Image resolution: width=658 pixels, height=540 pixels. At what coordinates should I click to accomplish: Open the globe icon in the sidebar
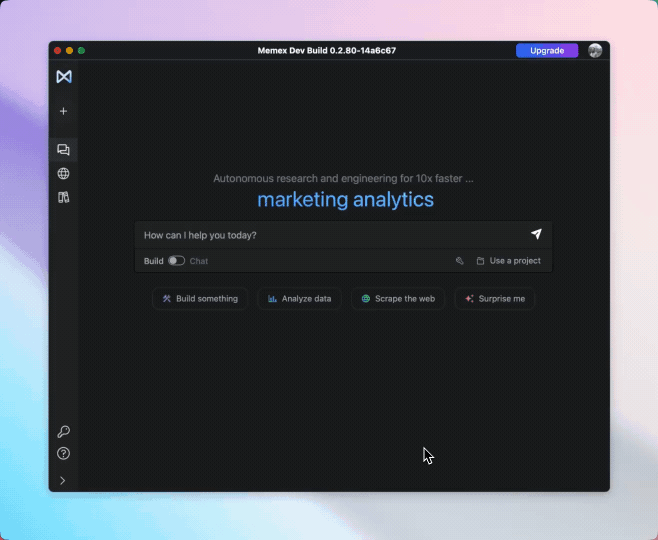pyautogui.click(x=63, y=173)
